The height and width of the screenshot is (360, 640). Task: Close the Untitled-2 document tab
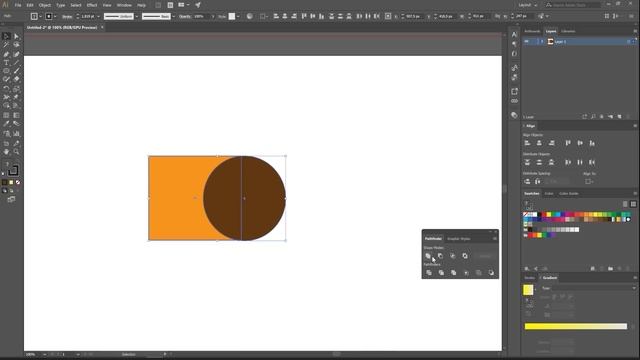(102, 27)
